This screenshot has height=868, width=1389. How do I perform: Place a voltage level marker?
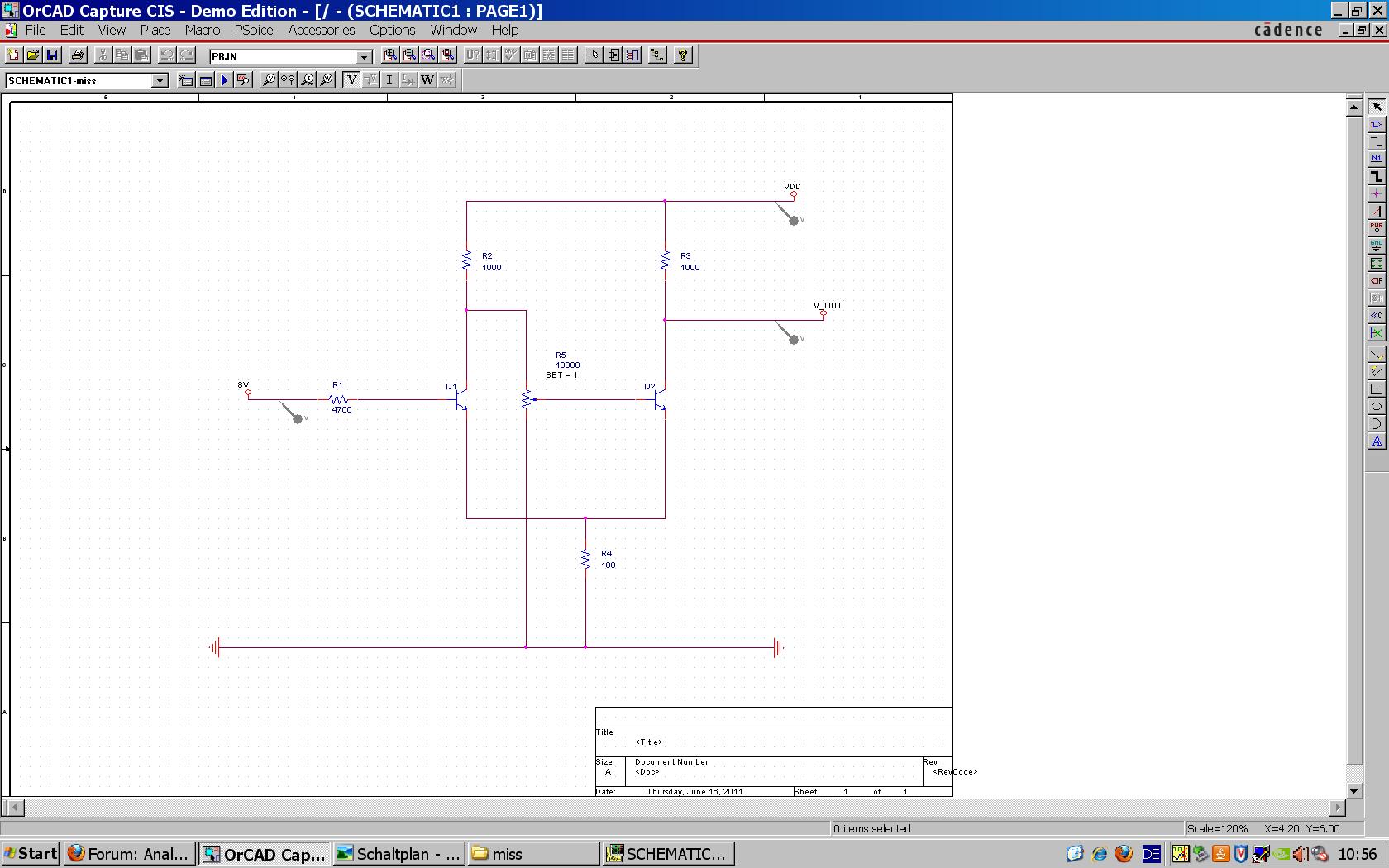(x=269, y=80)
